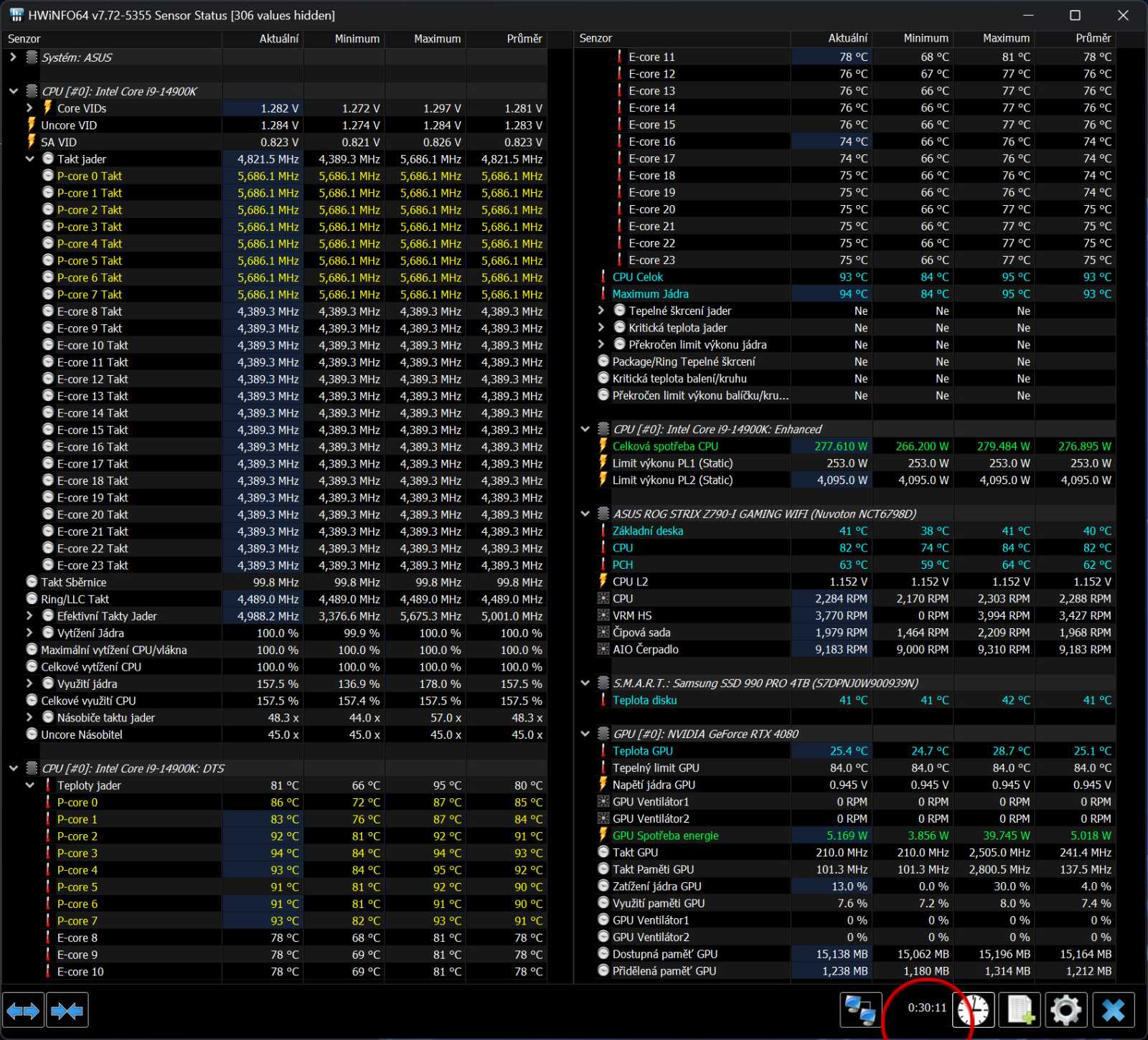1148x1040 pixels.
Task: Click the thermometer icon beside P-core 3 temperature
Action: (x=48, y=853)
